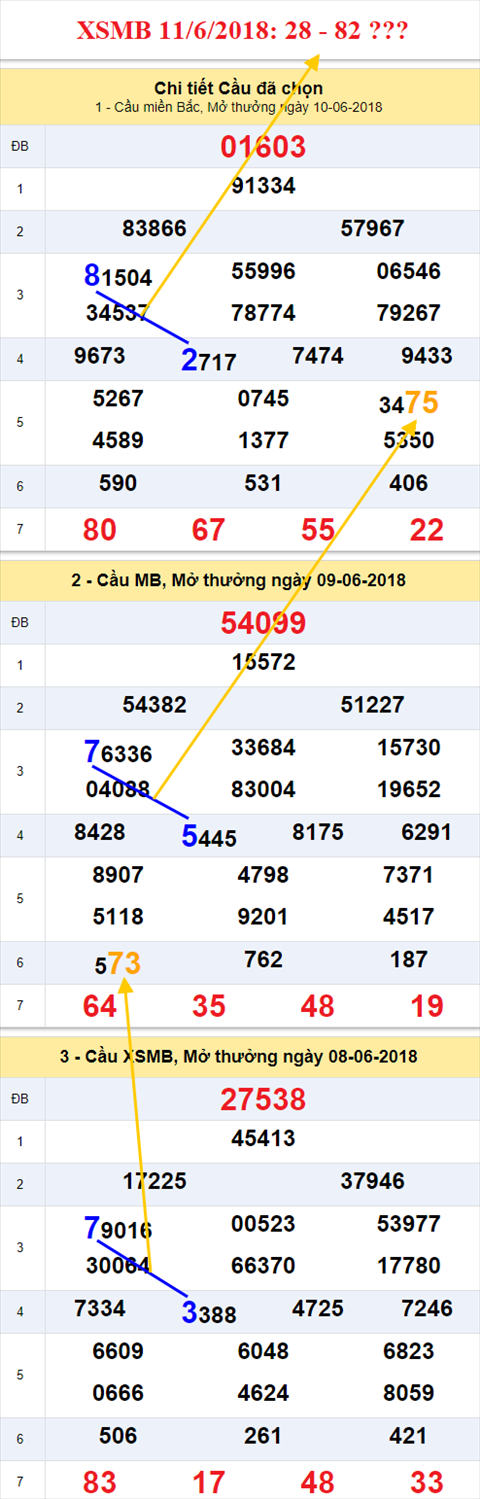
Task: Click the blue digit 8 in 81504
Action: (x=91, y=275)
